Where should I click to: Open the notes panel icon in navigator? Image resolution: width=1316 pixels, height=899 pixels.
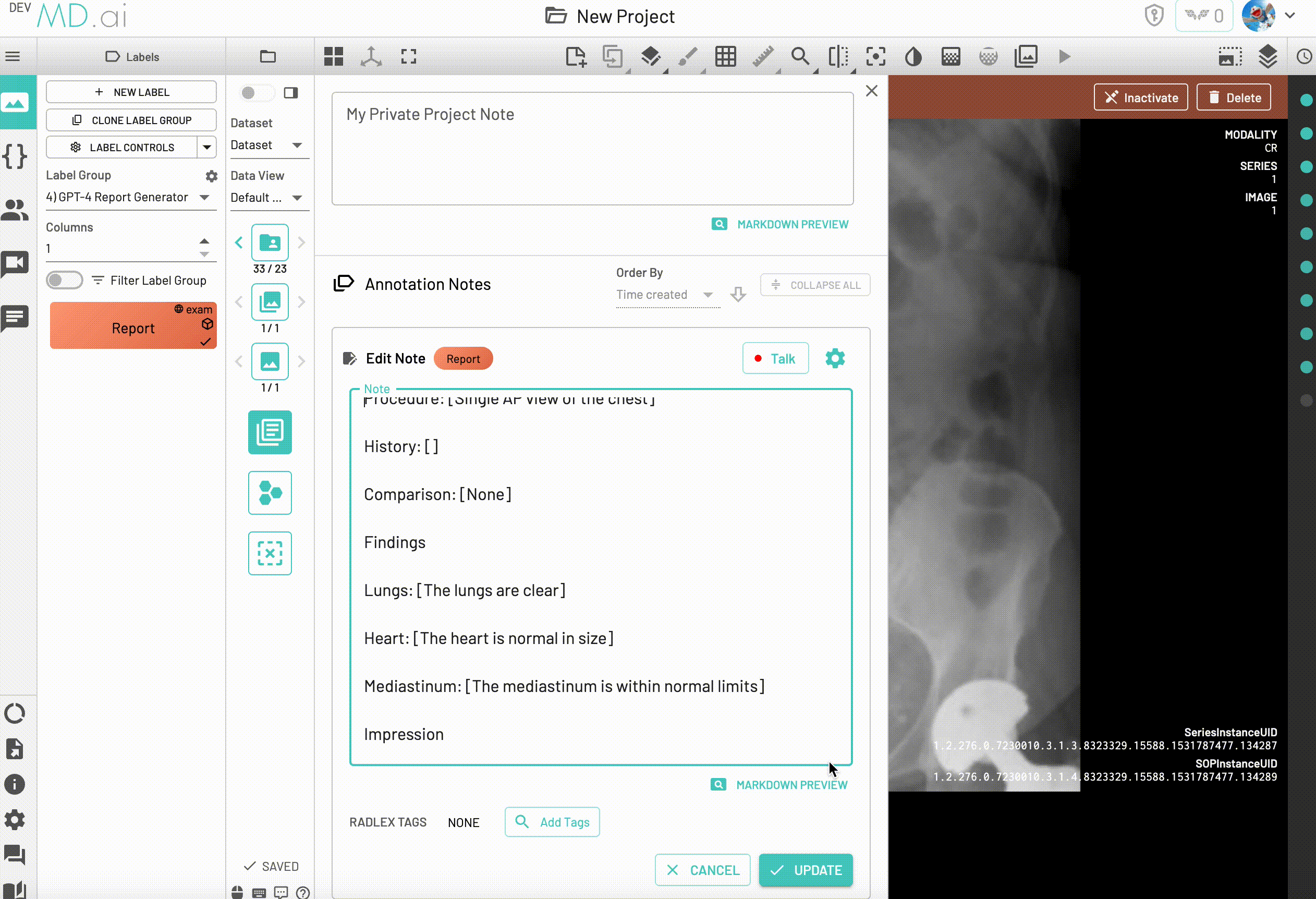(270, 432)
